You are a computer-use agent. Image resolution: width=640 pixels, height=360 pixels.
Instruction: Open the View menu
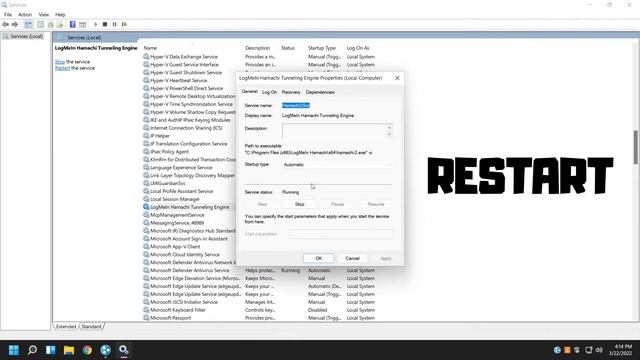[44, 15]
